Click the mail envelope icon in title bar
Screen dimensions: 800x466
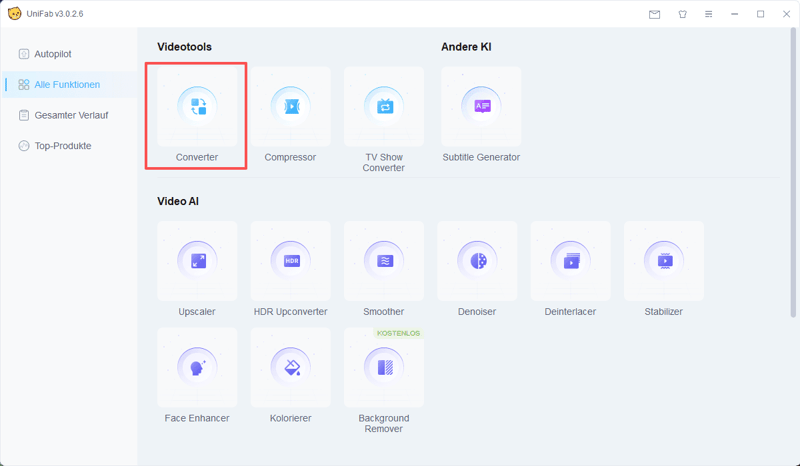pyautogui.click(x=655, y=15)
